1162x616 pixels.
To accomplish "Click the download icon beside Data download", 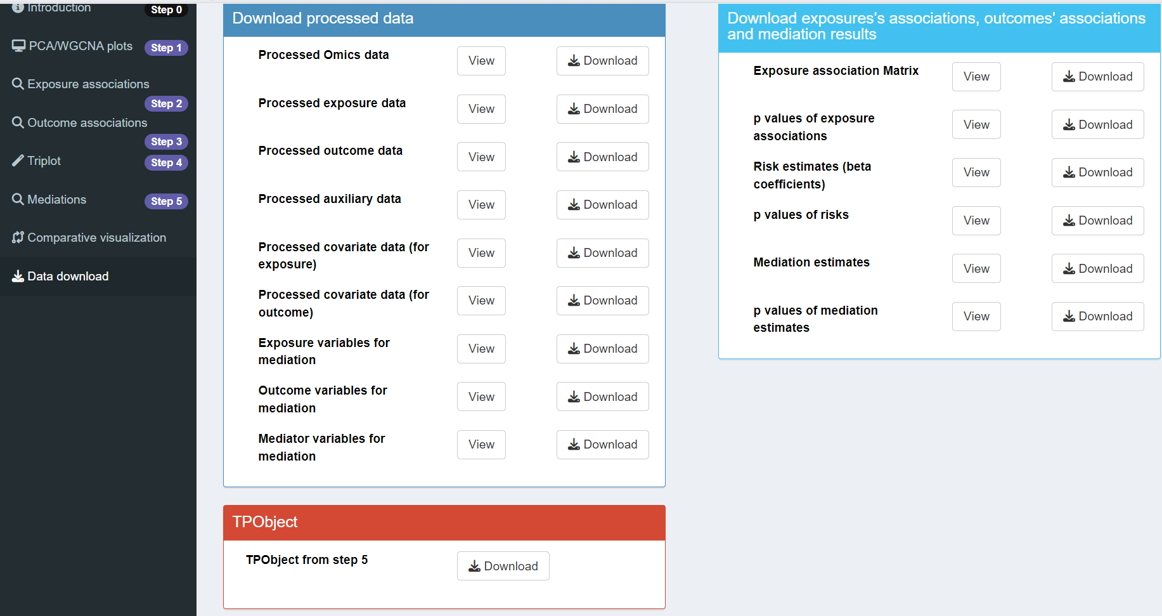I will [x=18, y=277].
